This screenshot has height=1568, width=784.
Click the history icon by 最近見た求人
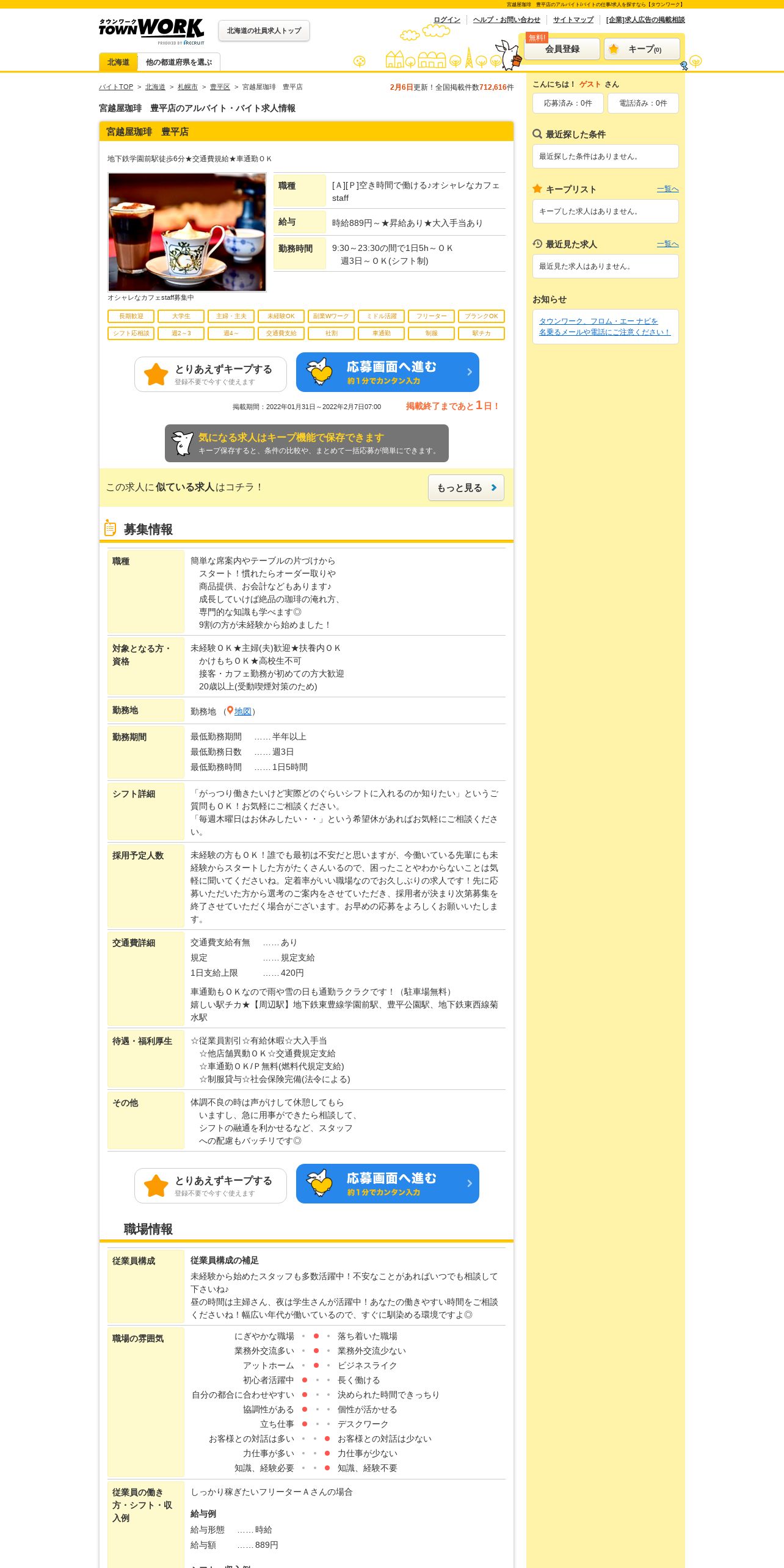tap(537, 244)
